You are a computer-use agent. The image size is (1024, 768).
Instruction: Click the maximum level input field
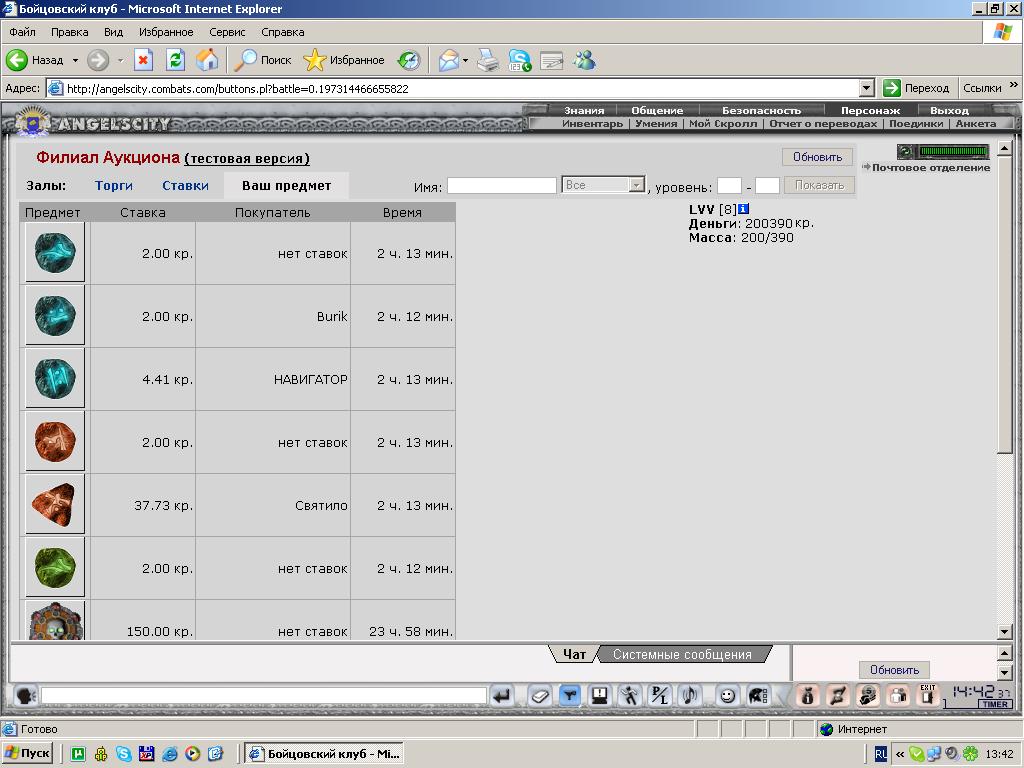767,185
